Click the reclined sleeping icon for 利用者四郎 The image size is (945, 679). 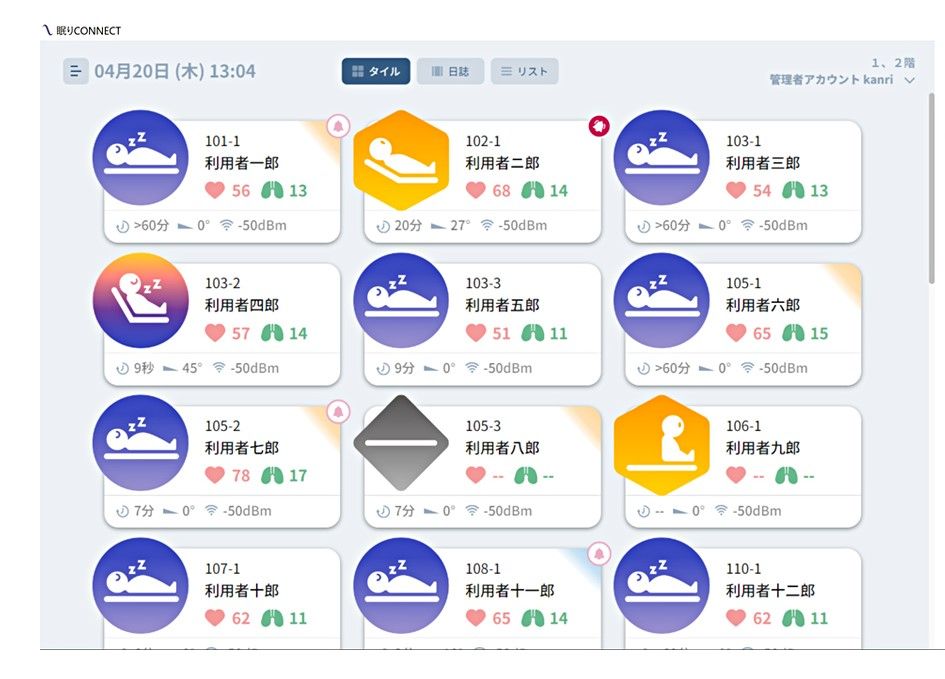140,300
